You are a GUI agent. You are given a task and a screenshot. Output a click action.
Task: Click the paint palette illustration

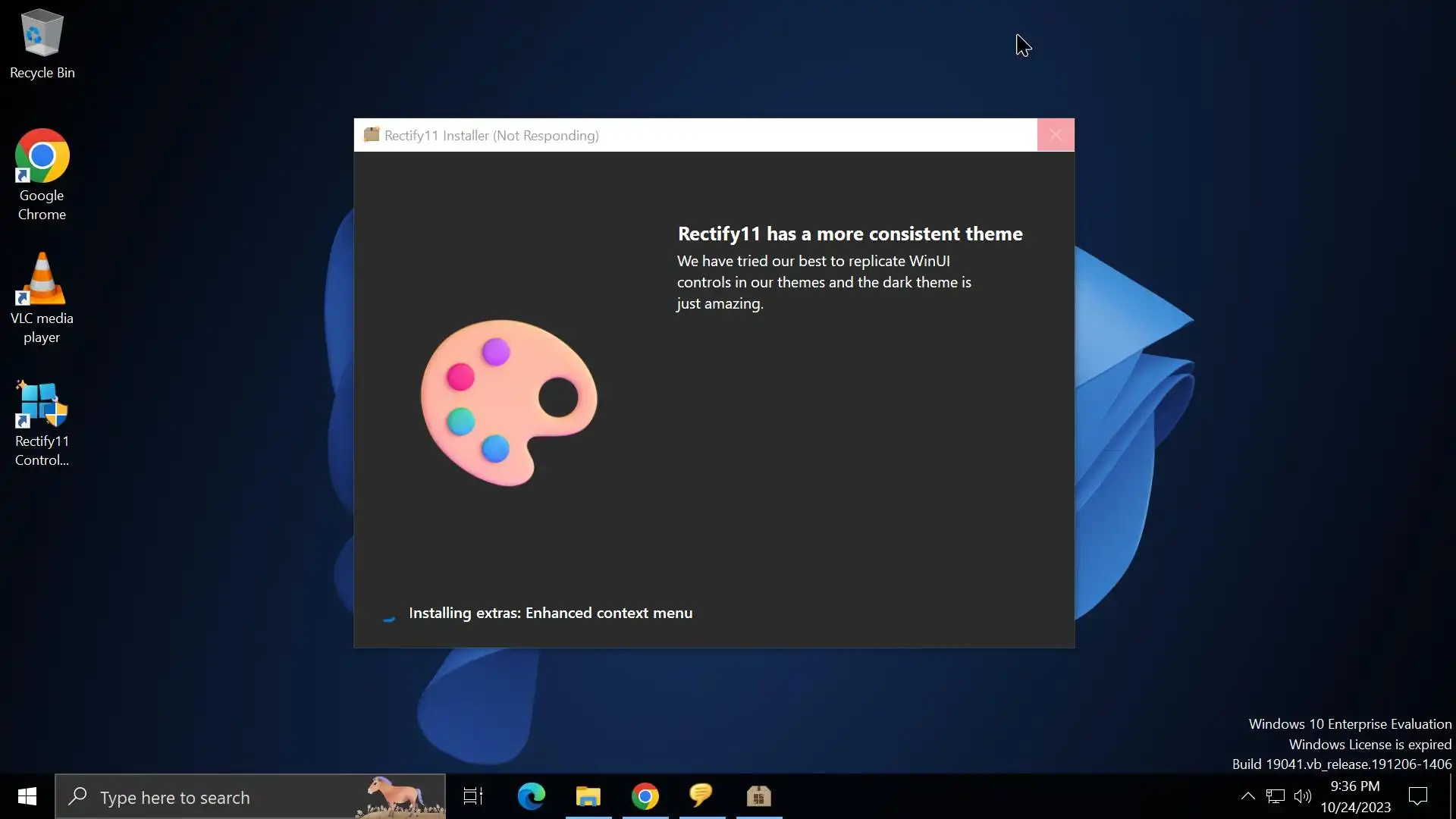[x=508, y=402]
